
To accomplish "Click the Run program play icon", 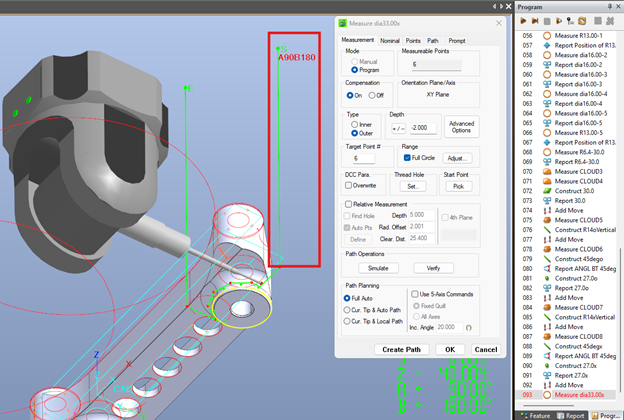I will [523, 20].
